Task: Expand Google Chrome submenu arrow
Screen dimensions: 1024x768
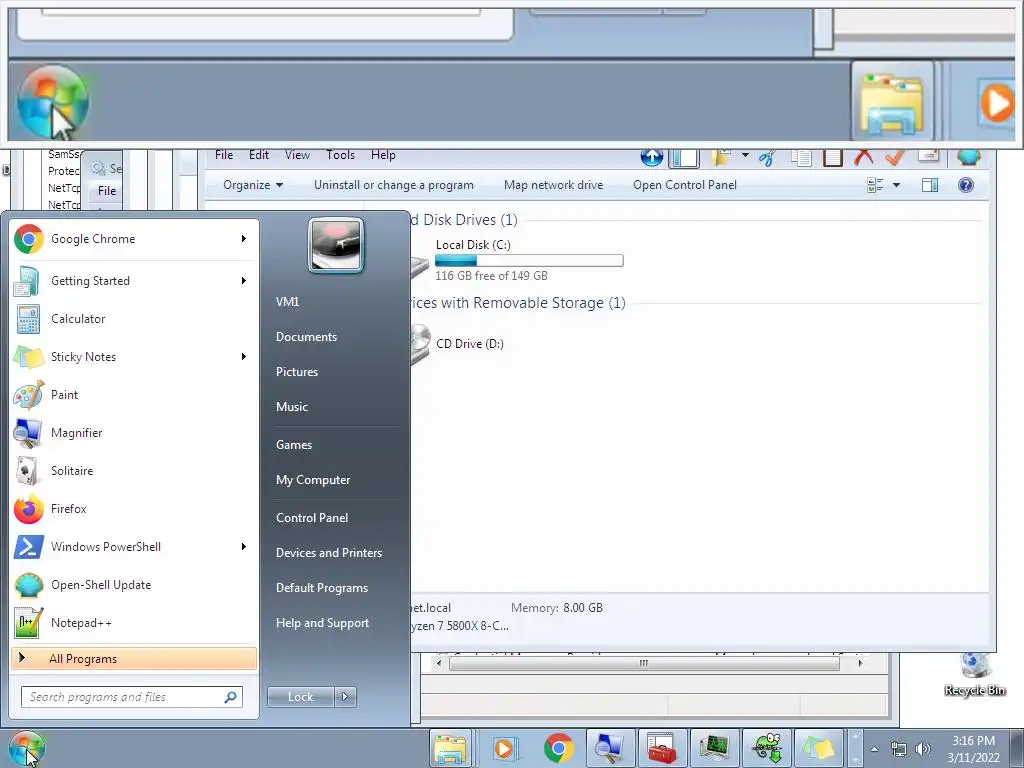Action: (244, 239)
